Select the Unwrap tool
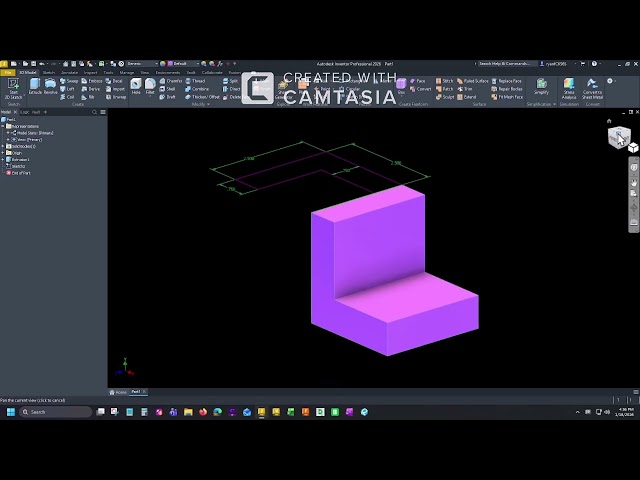The image size is (640, 480). point(116,97)
